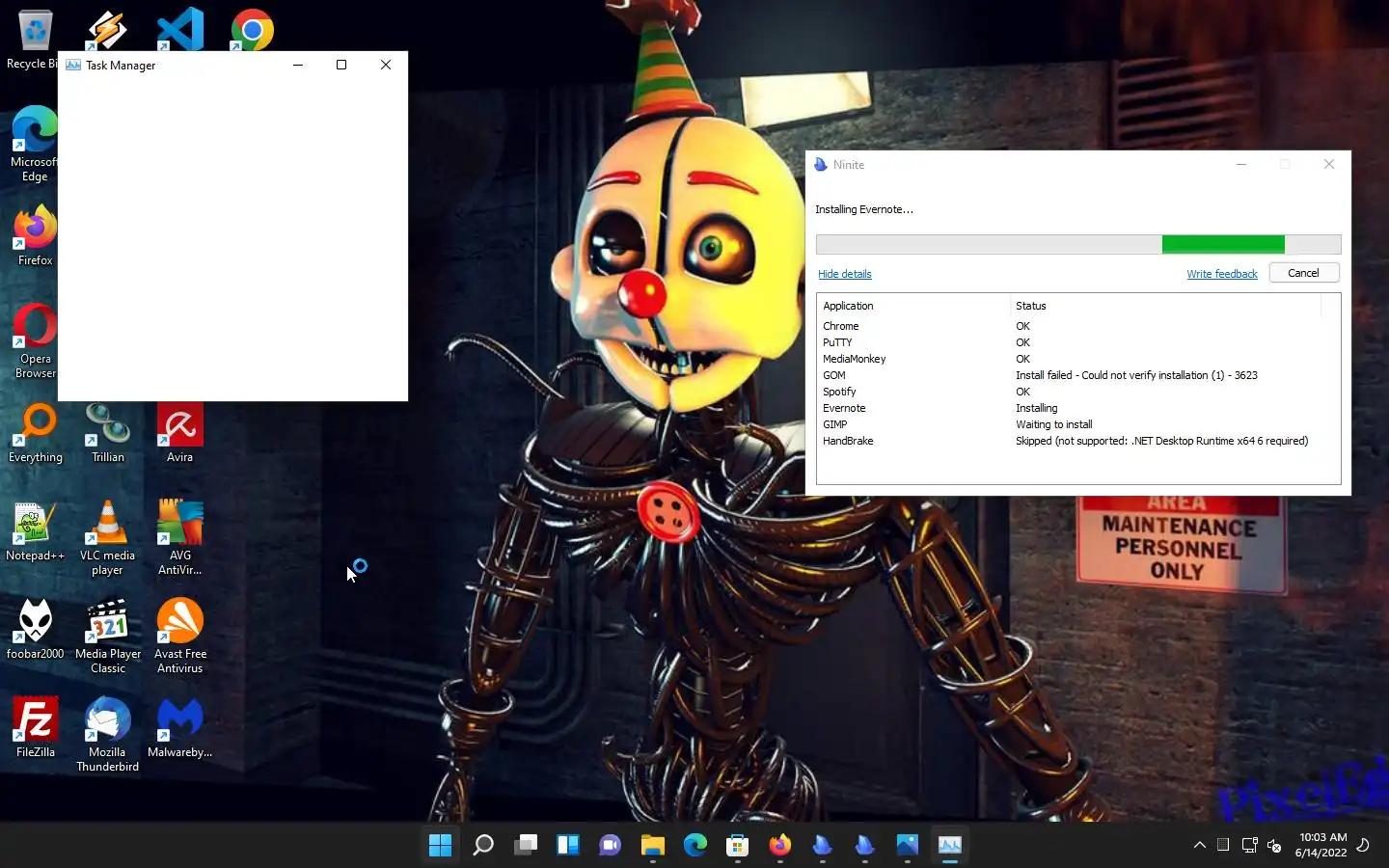Select the Mozilla Thunderbird desktop icon
The width and height of the screenshot is (1389, 868).
click(x=107, y=735)
